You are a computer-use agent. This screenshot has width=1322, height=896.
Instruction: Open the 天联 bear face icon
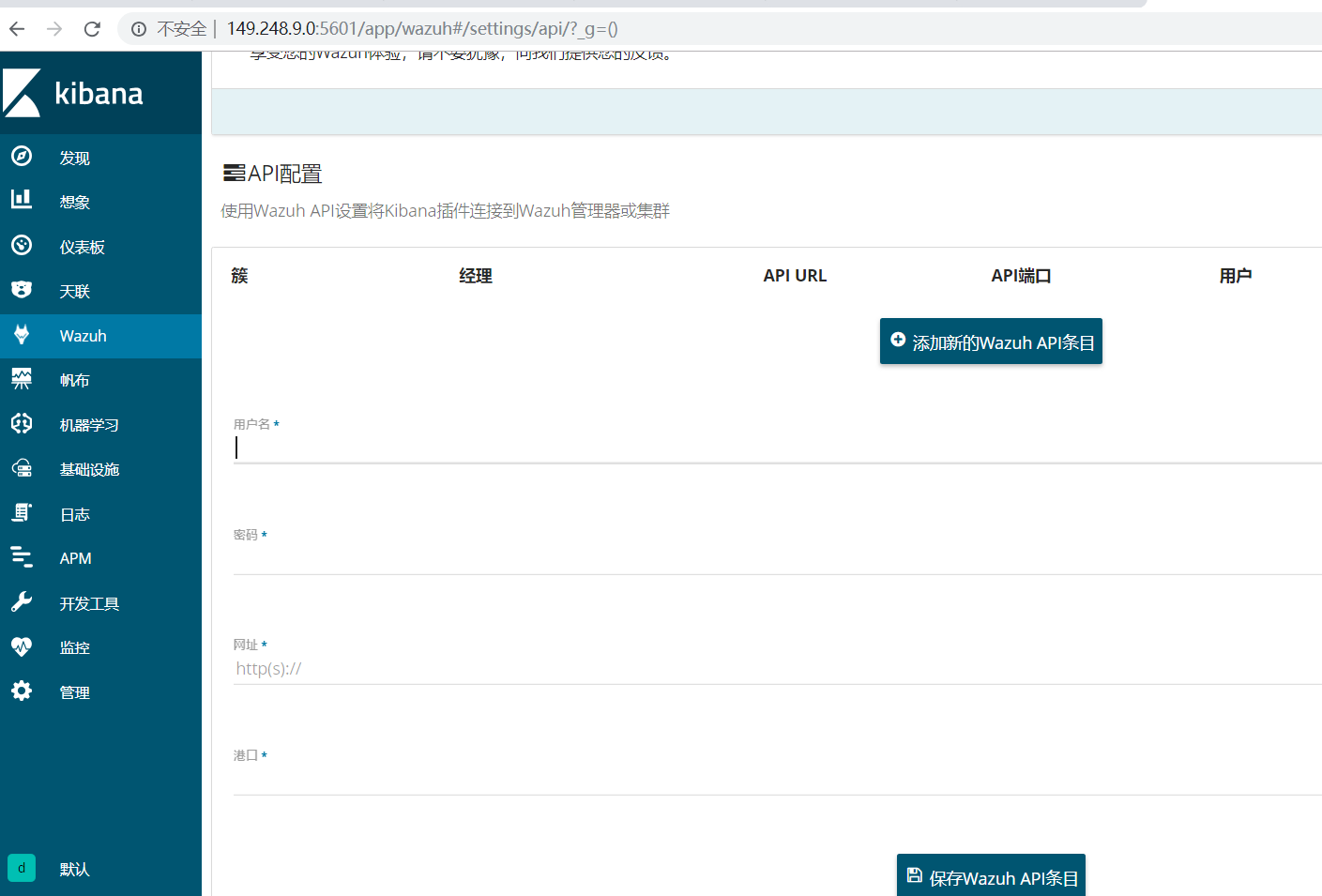tap(22, 289)
